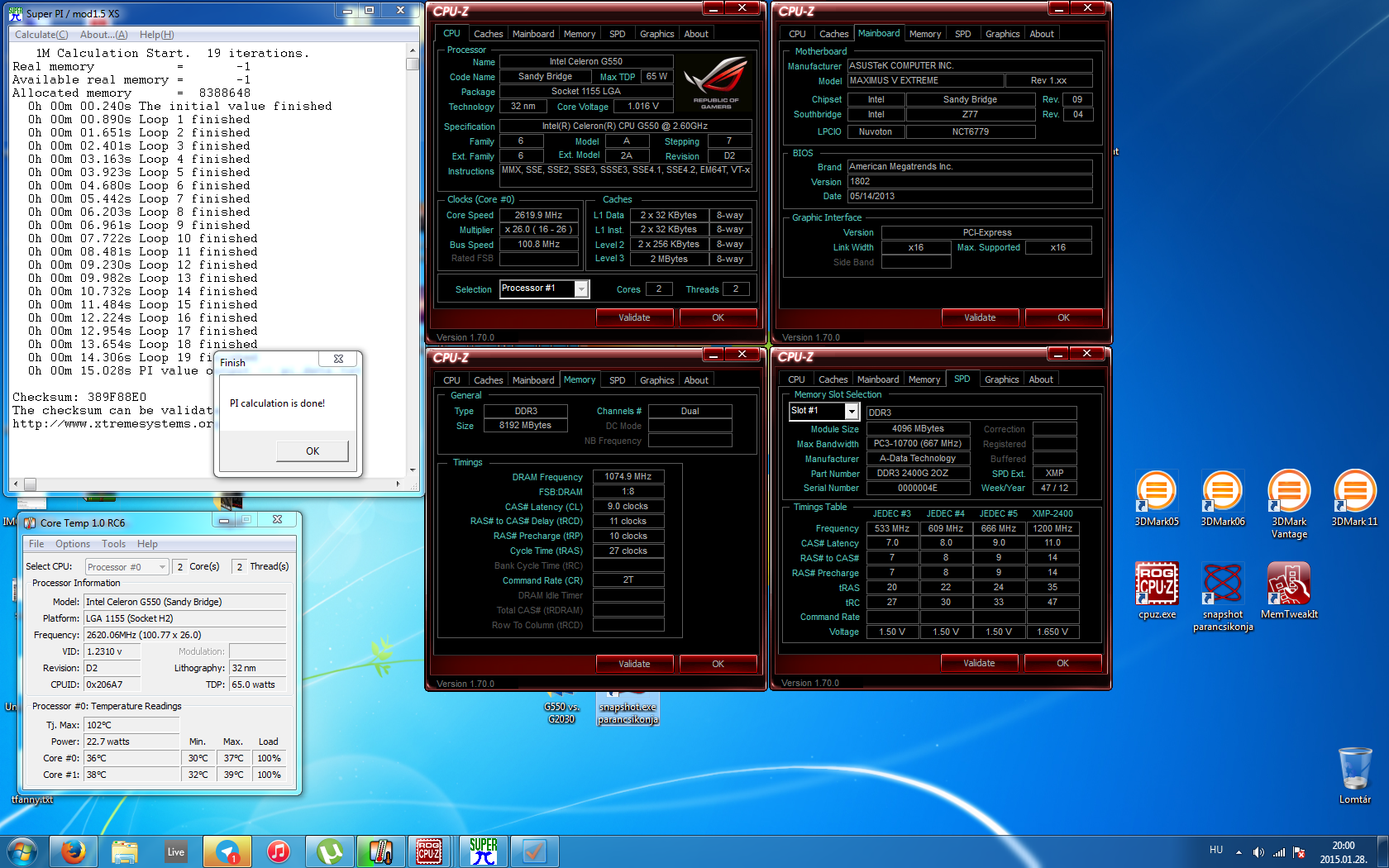The width and height of the screenshot is (1389, 868).
Task: Open the snapshot parancsikonja desktop shortcut
Action: [1222, 597]
